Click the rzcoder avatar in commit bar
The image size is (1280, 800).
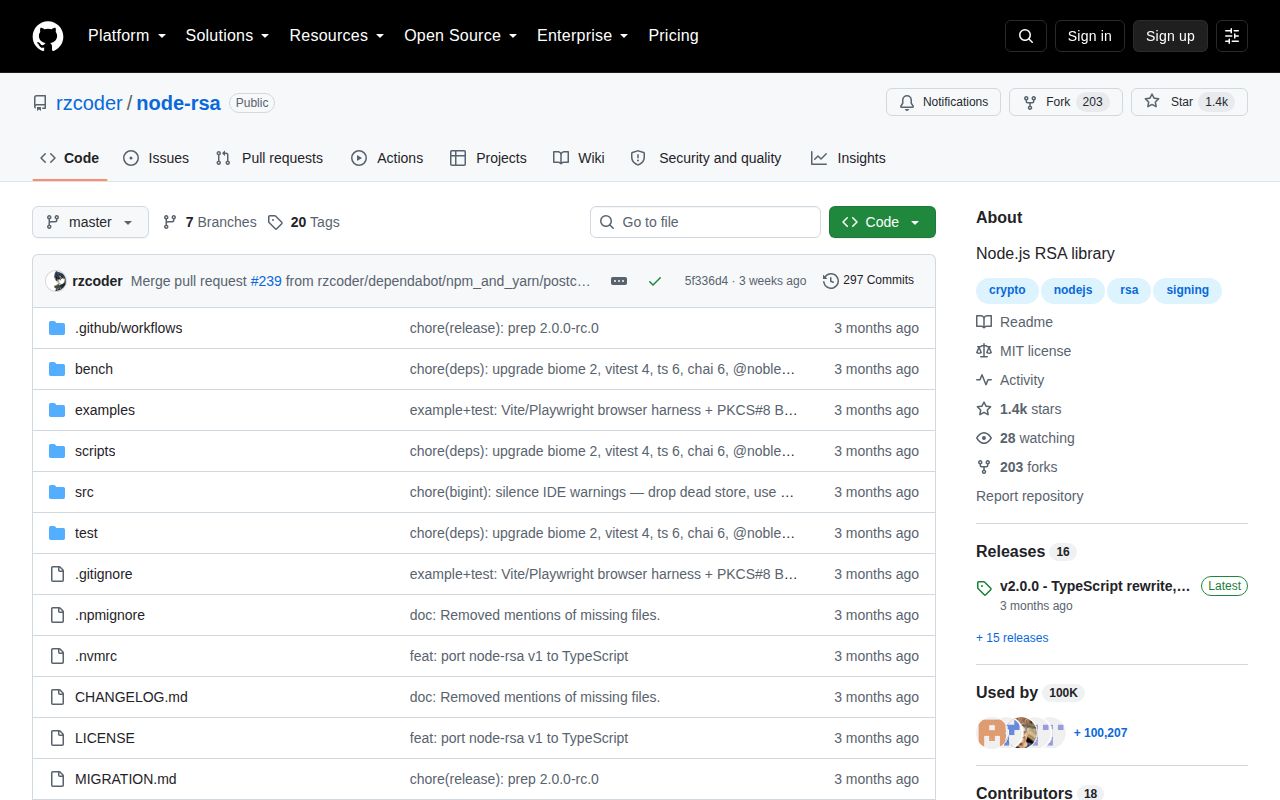click(56, 281)
